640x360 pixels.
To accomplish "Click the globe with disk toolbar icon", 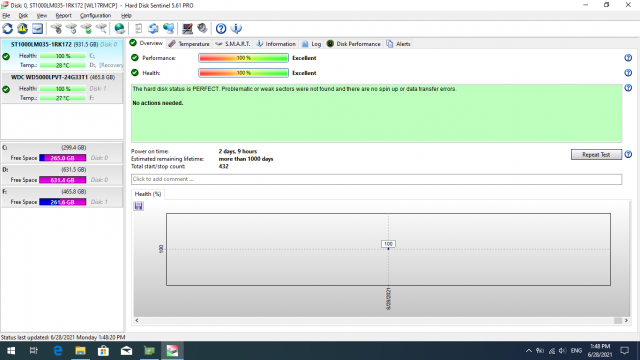I will [120, 29].
